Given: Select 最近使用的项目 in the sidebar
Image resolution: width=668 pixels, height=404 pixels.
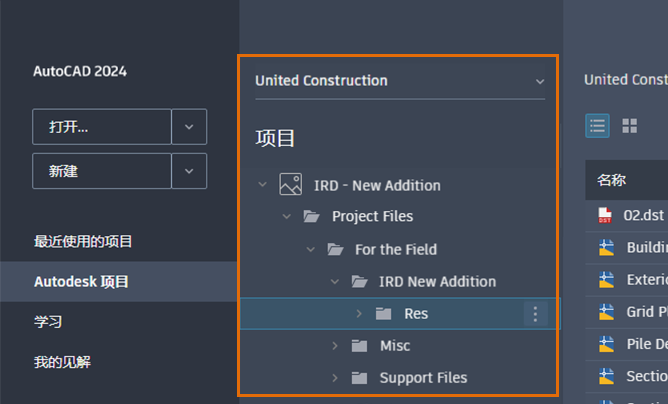Looking at the screenshot, I should coord(83,241).
